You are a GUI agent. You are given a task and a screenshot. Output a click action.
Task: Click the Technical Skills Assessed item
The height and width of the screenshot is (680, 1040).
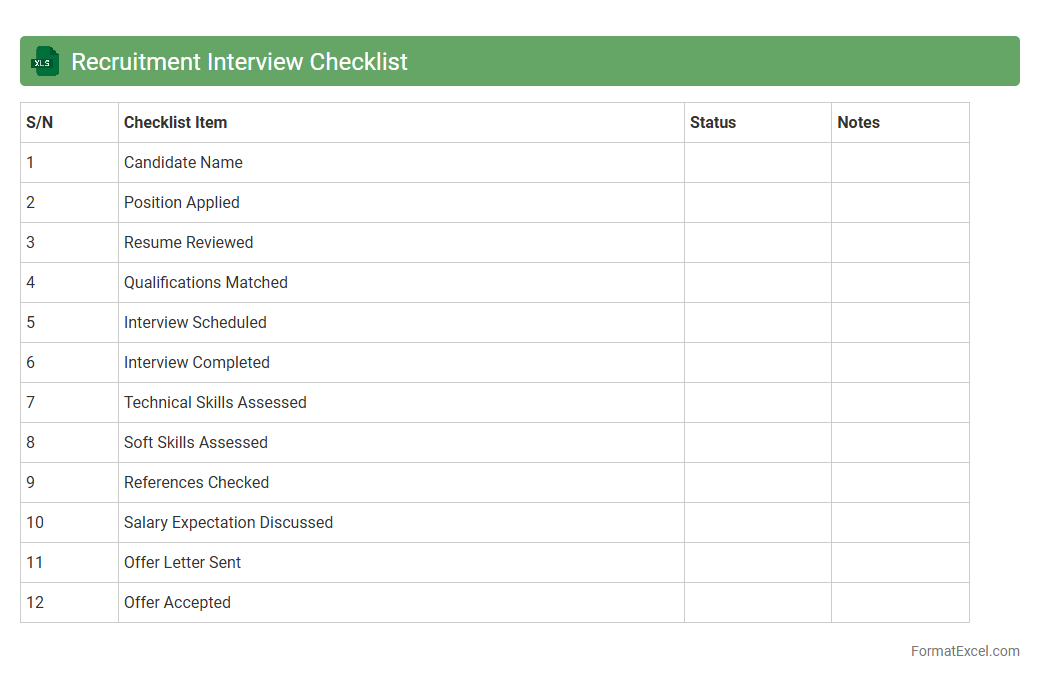(215, 403)
